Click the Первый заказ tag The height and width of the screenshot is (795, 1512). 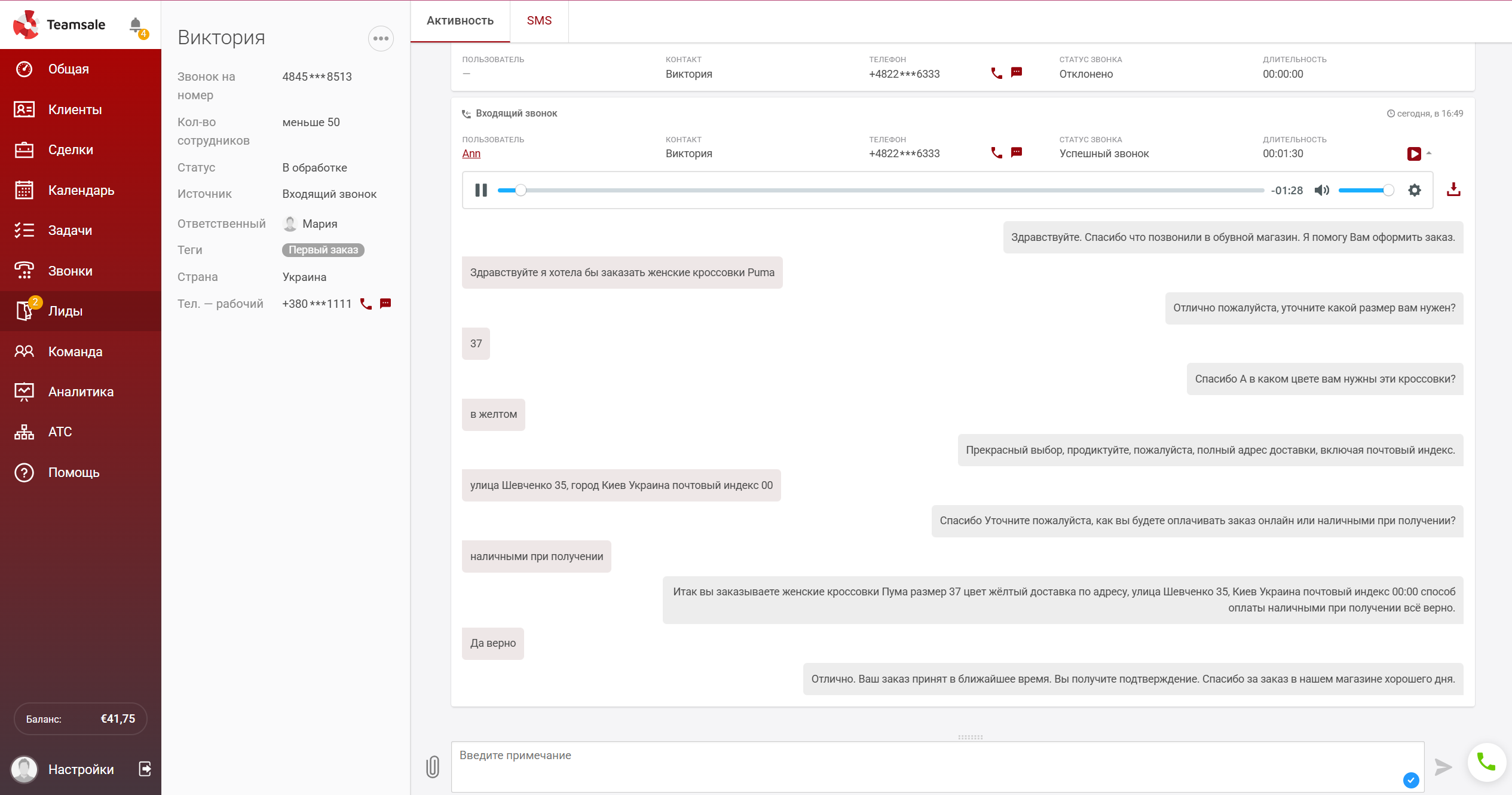pyautogui.click(x=323, y=250)
